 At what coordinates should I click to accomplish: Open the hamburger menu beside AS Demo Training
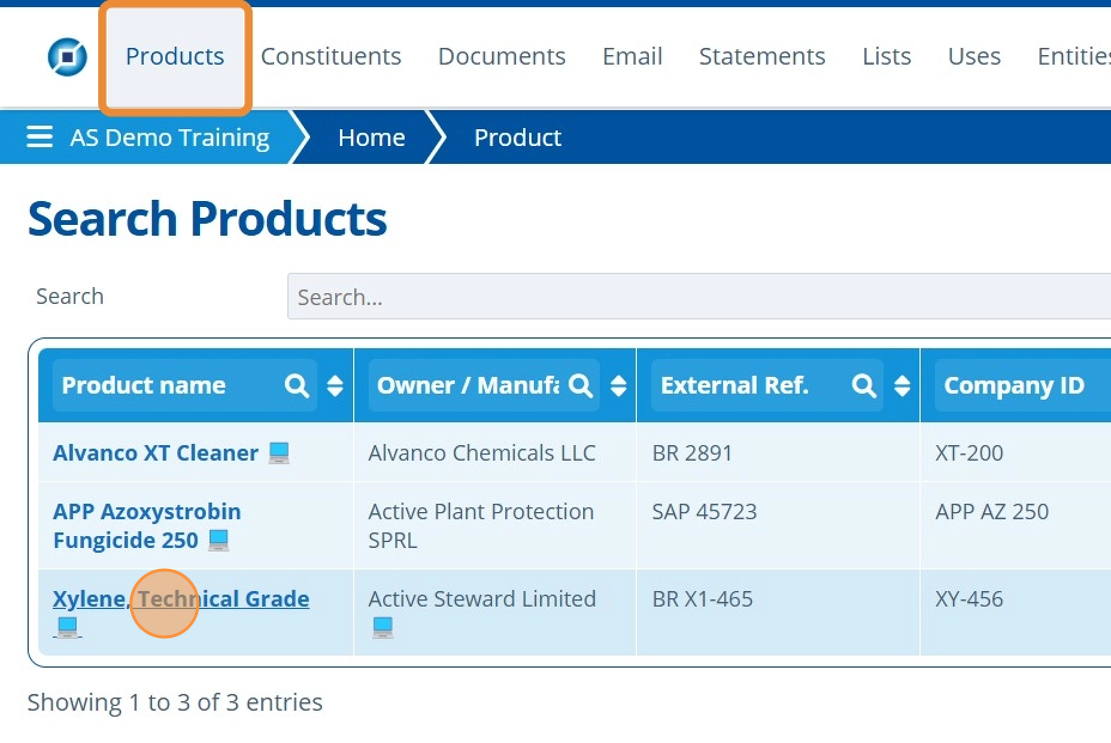[40, 137]
